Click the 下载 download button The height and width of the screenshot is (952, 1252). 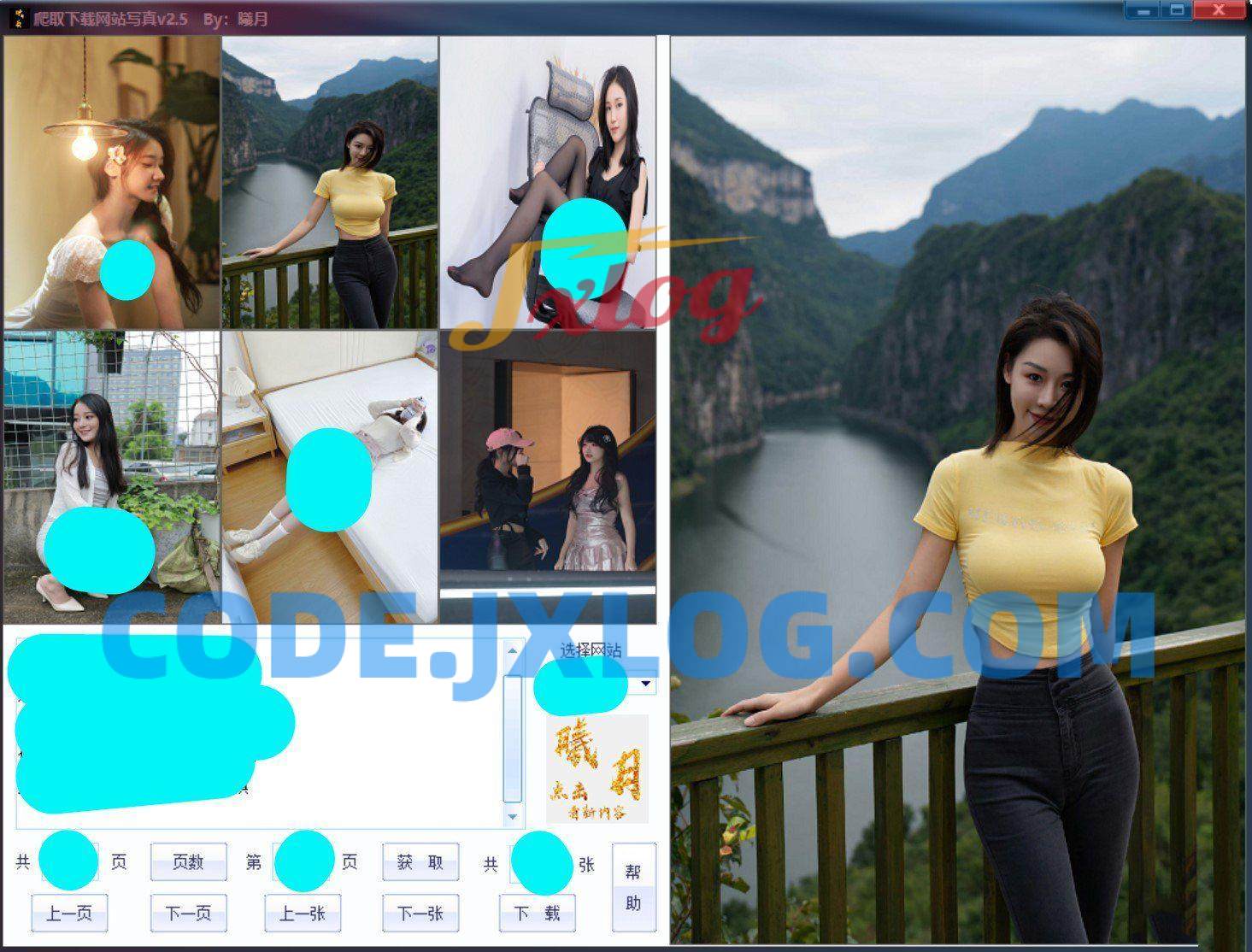click(537, 913)
